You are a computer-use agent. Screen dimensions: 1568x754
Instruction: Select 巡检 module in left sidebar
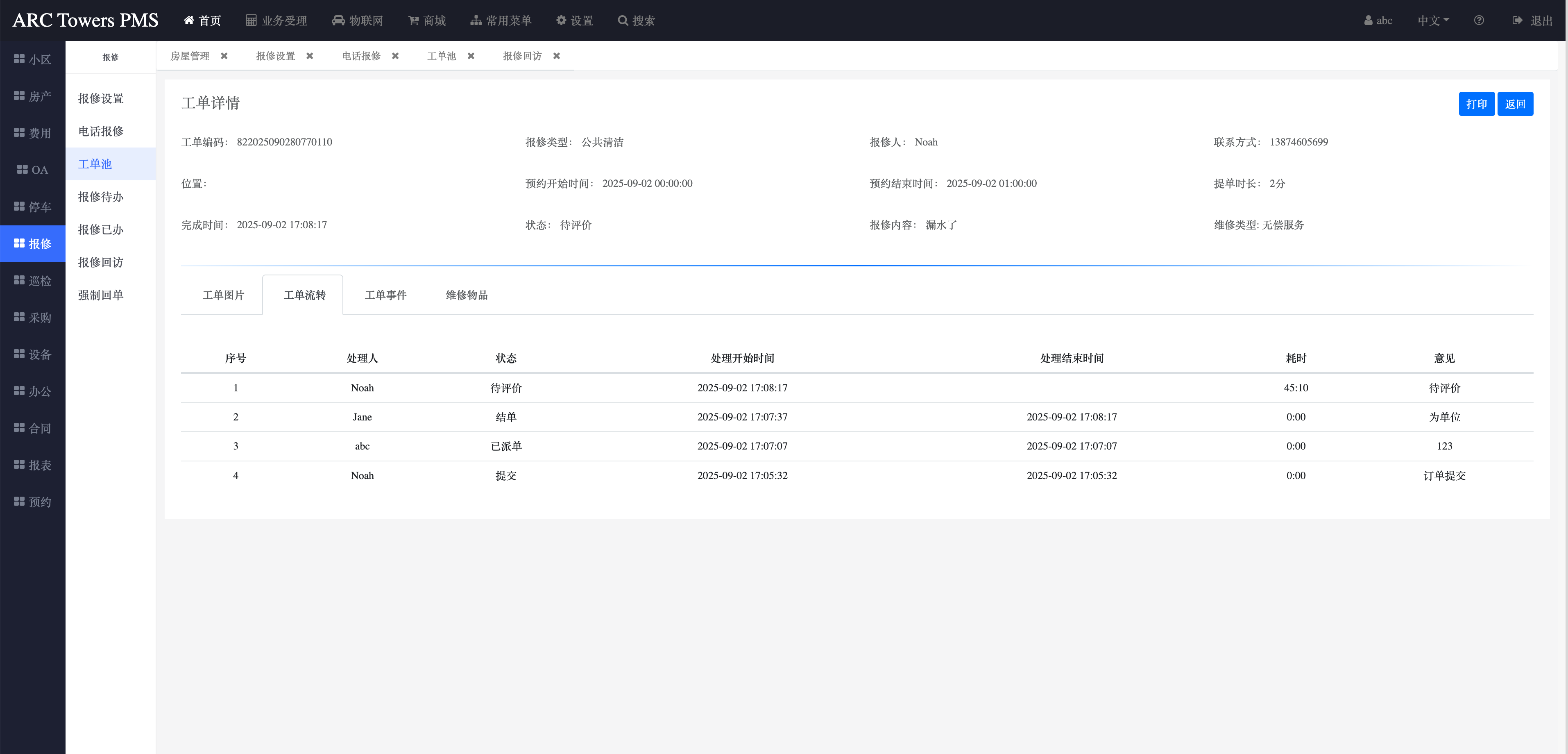coord(33,281)
